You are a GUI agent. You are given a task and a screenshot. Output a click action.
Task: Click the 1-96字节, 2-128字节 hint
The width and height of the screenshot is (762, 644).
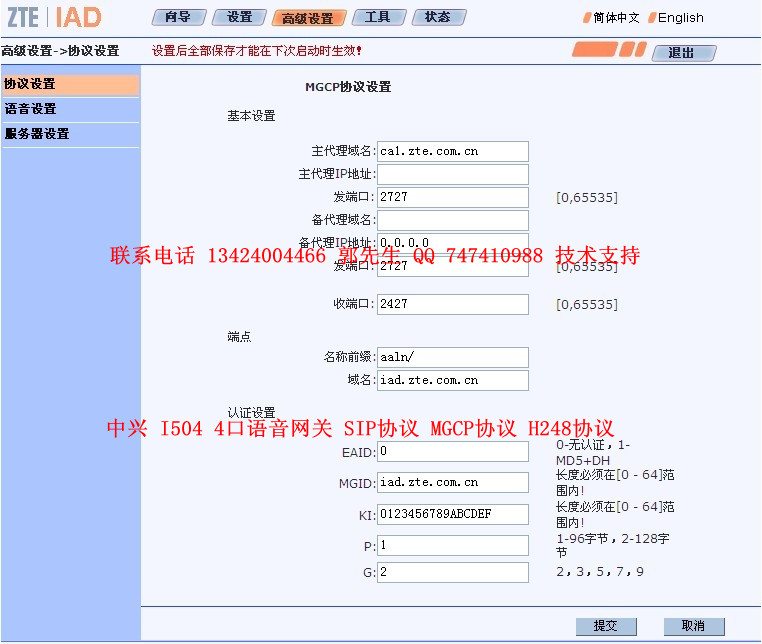[612, 546]
